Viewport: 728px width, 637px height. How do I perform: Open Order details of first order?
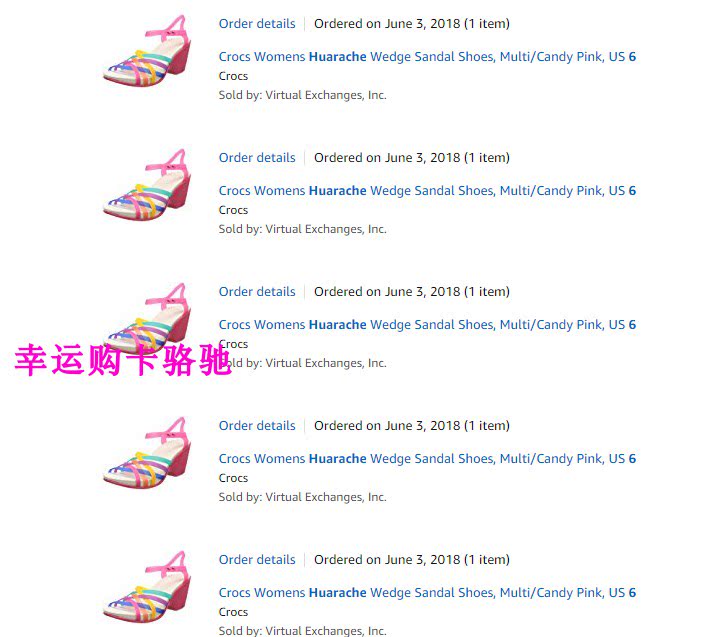pos(257,24)
